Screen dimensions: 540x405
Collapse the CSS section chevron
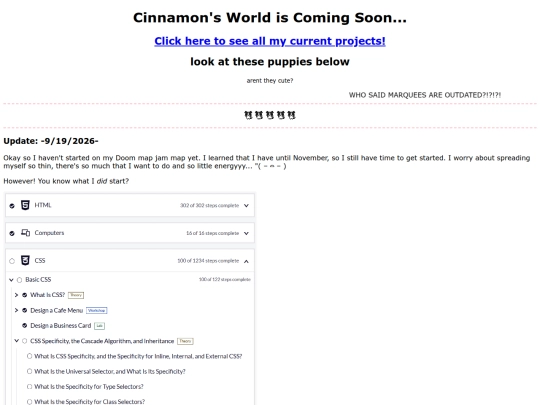[x=246, y=261]
